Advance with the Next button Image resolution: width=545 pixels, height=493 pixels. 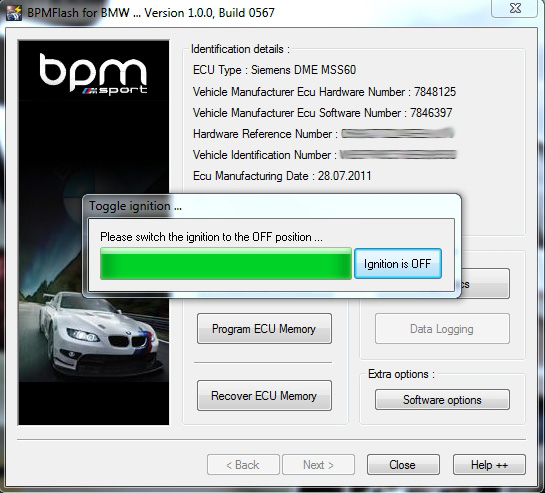[318, 464]
